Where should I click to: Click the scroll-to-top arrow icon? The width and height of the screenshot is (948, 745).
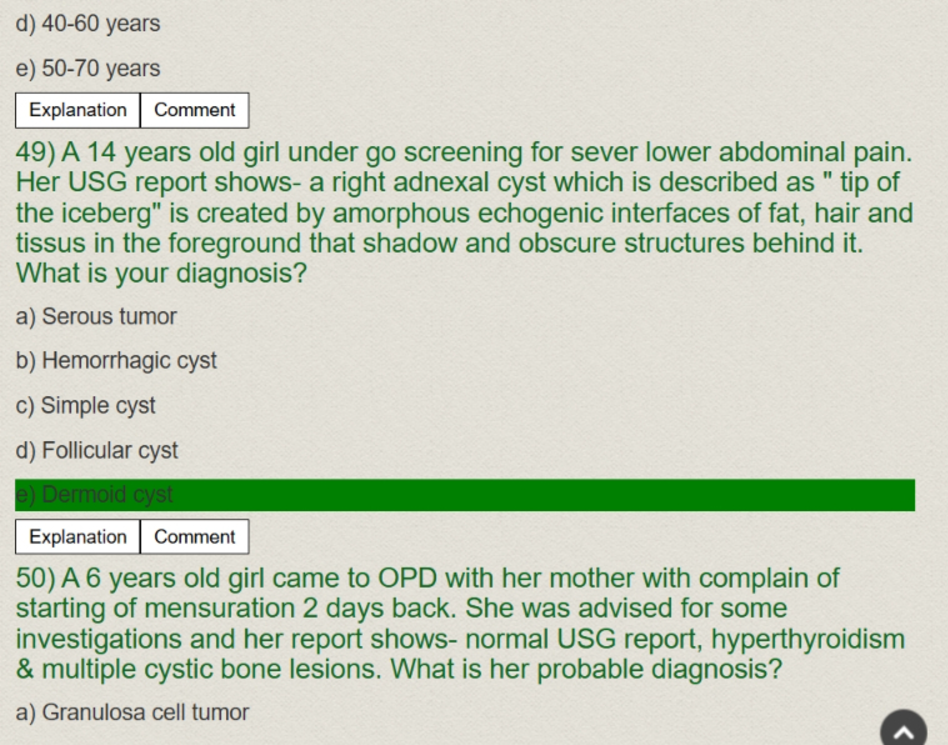click(x=903, y=729)
